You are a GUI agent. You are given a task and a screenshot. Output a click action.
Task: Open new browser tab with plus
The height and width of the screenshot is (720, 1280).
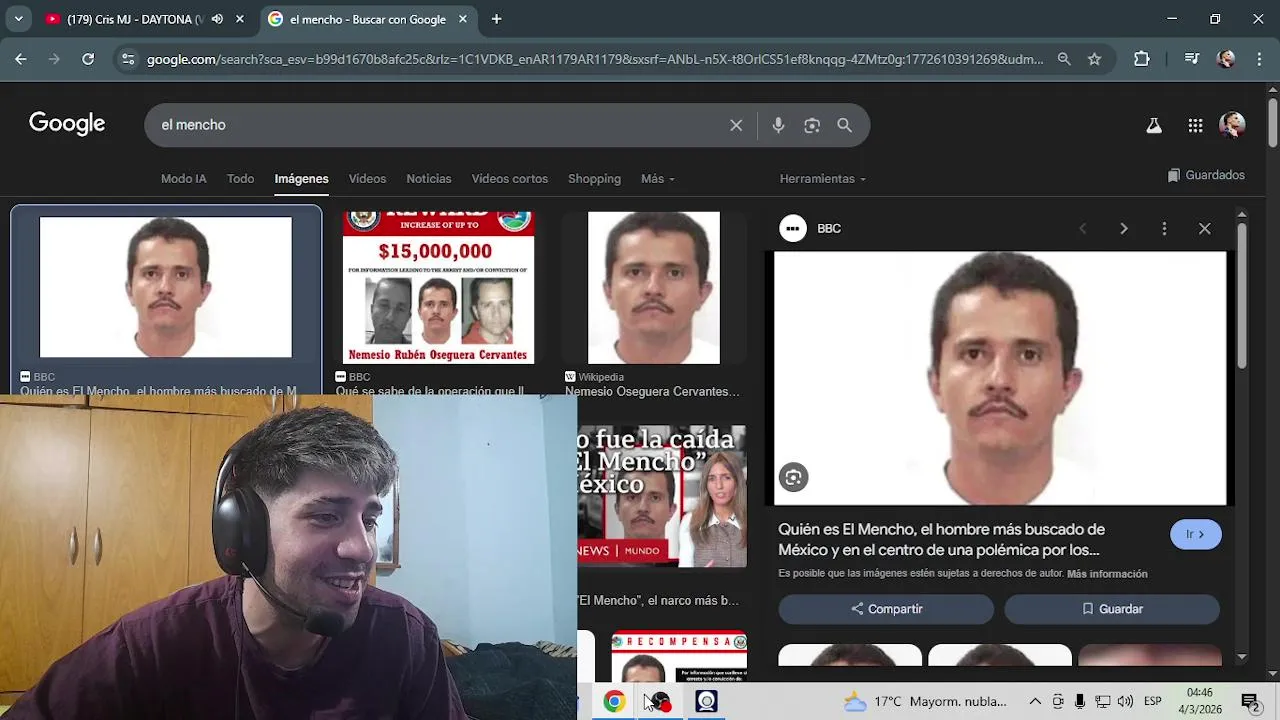click(496, 19)
